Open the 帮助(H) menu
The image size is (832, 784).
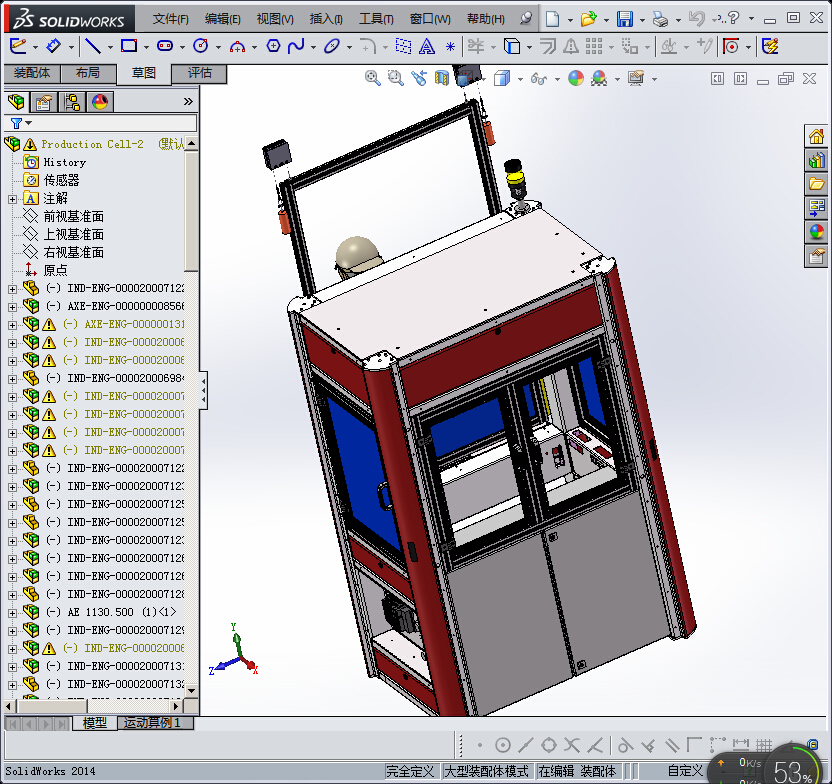(x=486, y=19)
